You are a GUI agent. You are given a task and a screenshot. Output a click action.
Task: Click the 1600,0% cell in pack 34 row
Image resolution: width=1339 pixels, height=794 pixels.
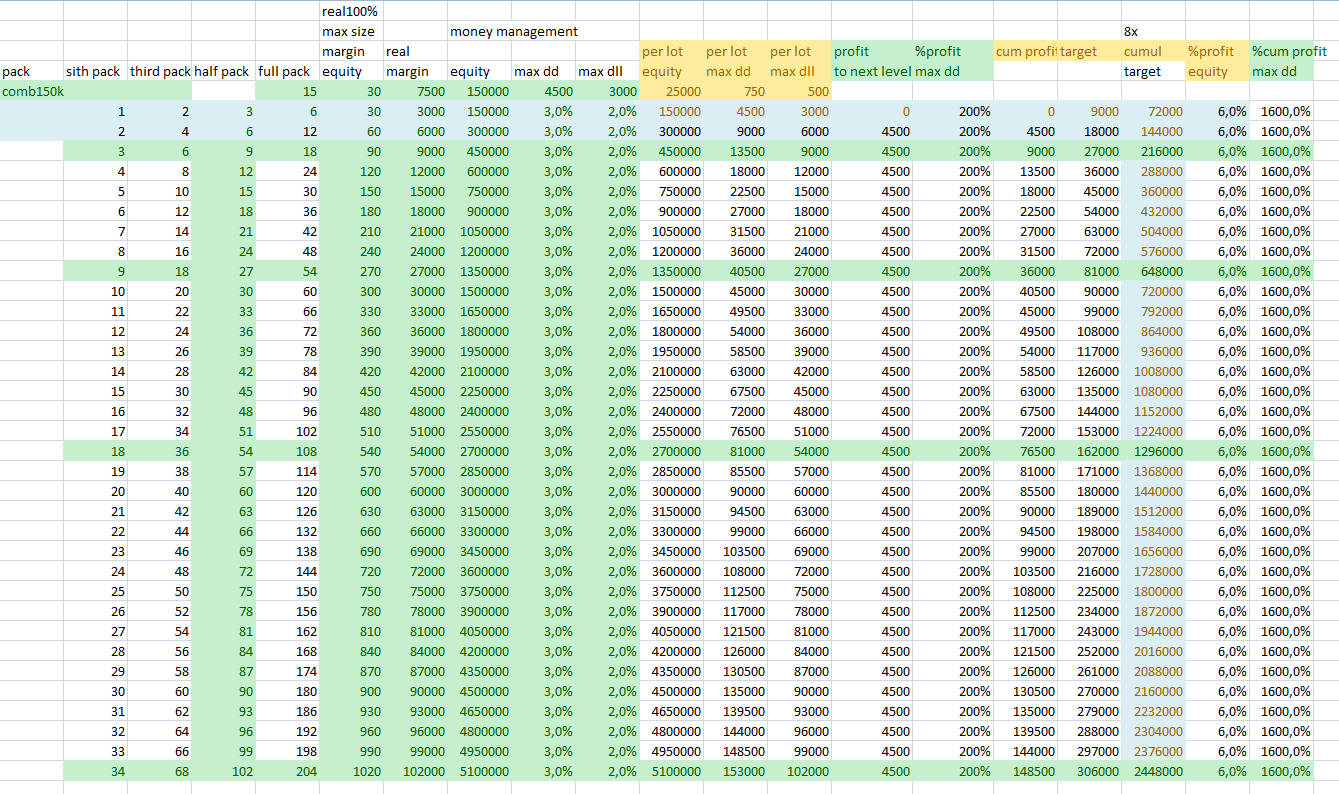tap(1281, 771)
